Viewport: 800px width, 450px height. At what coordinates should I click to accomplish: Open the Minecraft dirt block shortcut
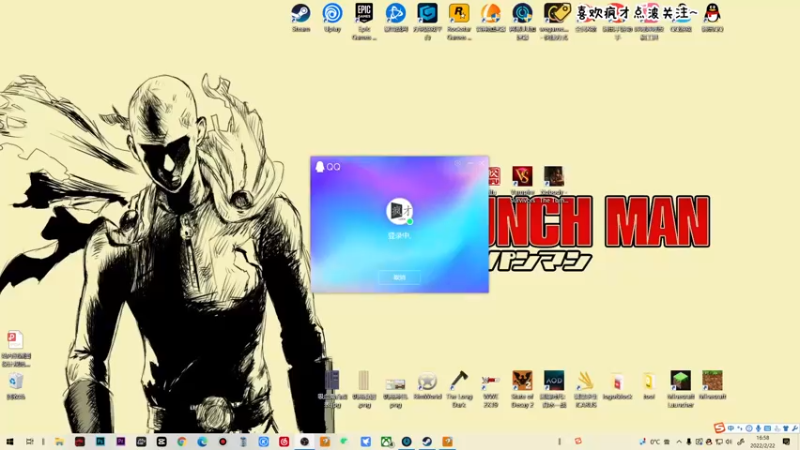(x=712, y=385)
